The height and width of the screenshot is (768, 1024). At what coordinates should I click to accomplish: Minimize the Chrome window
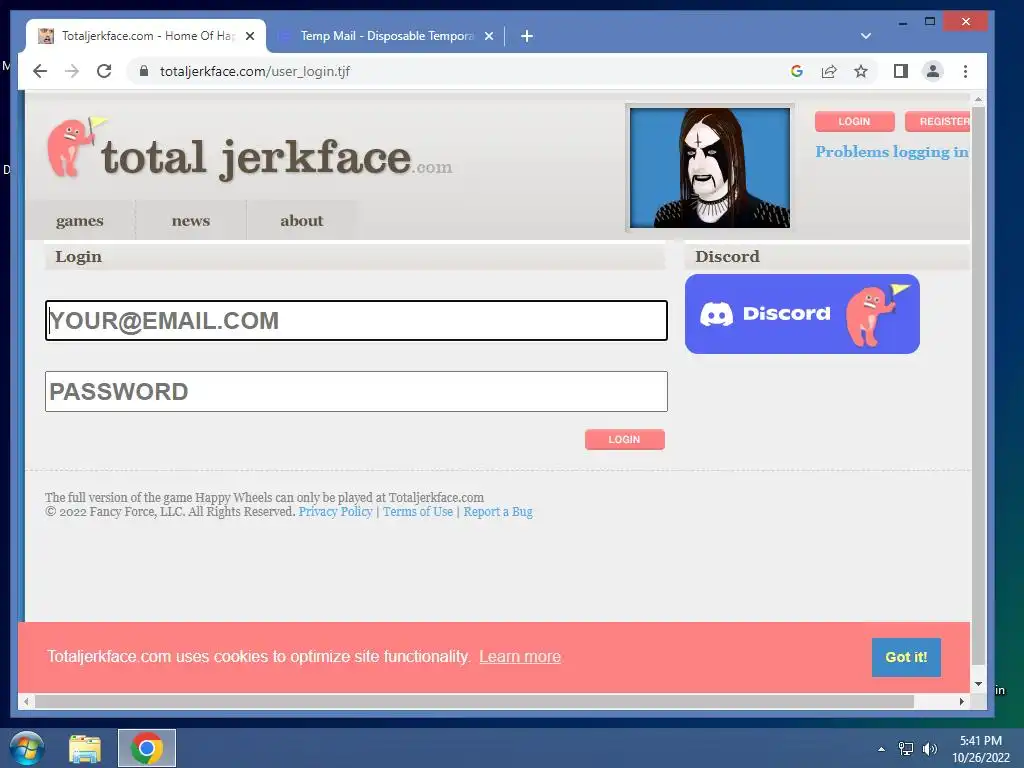pyautogui.click(x=903, y=22)
